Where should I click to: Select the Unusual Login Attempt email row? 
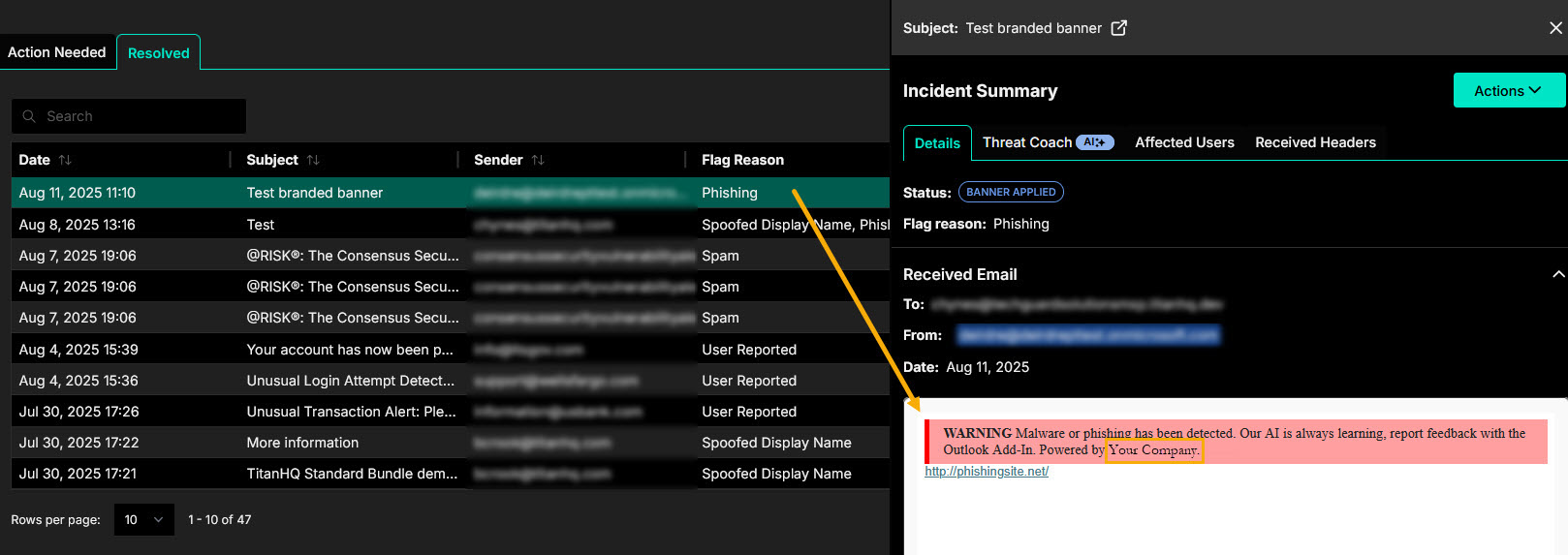(350, 381)
